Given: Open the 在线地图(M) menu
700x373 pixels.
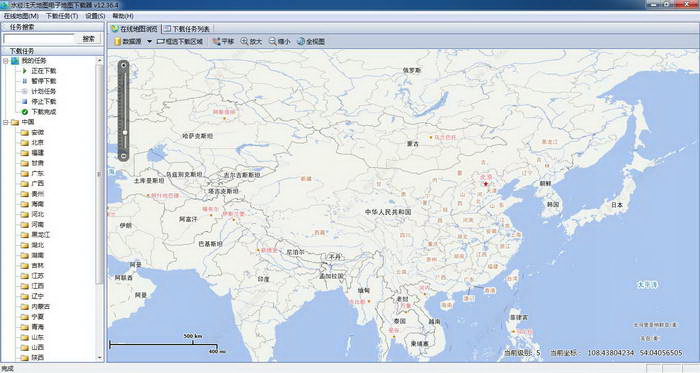Looking at the screenshot, I should point(21,16).
